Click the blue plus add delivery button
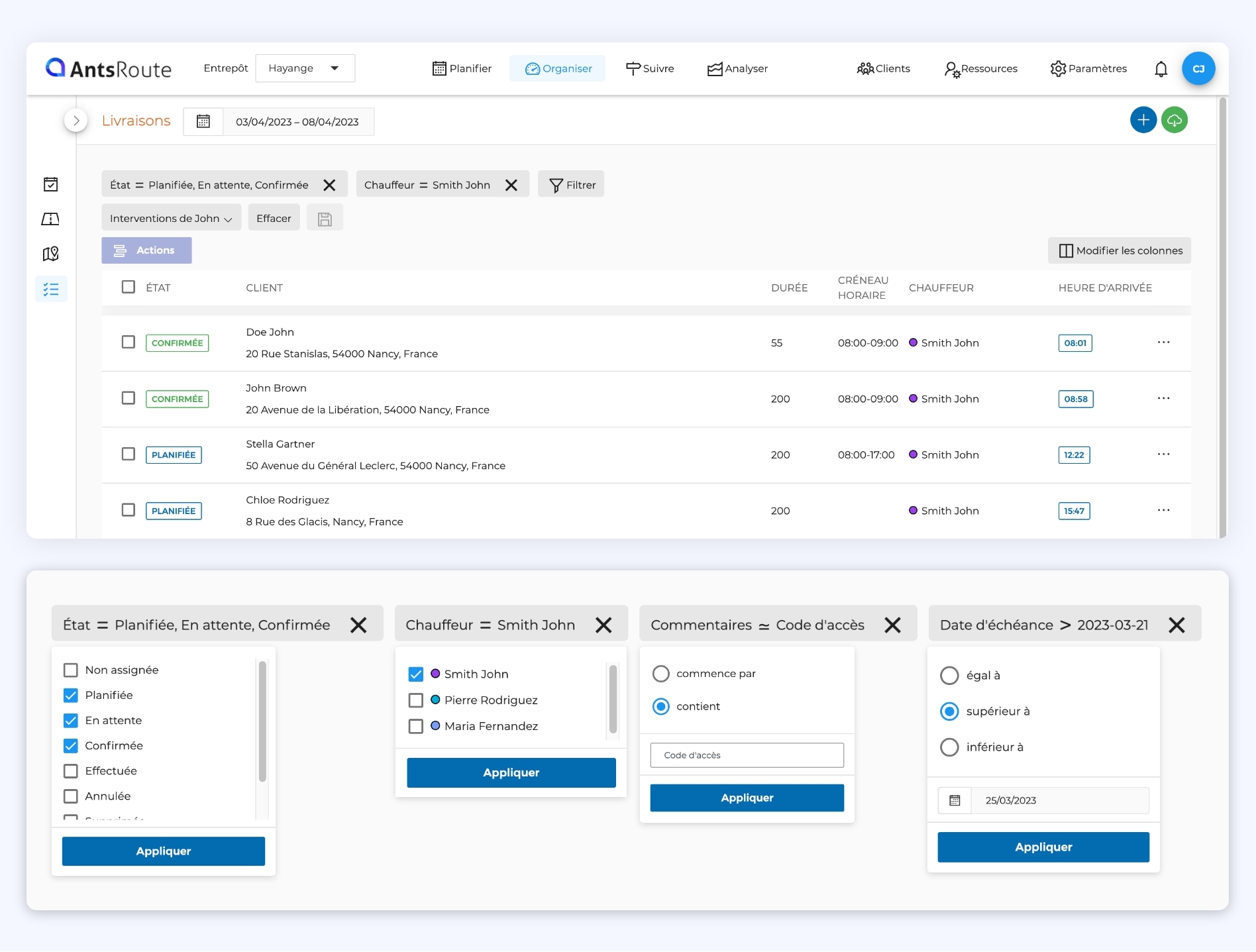Viewport: 1256px width, 952px height. point(1143,120)
